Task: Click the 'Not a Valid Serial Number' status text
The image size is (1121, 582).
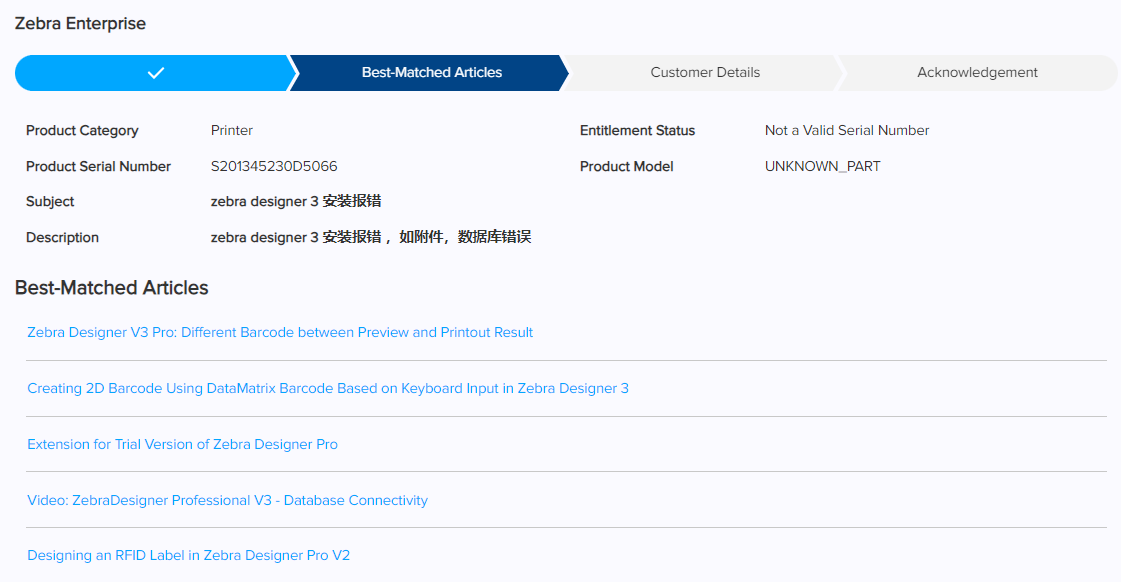Action: pyautogui.click(x=847, y=131)
